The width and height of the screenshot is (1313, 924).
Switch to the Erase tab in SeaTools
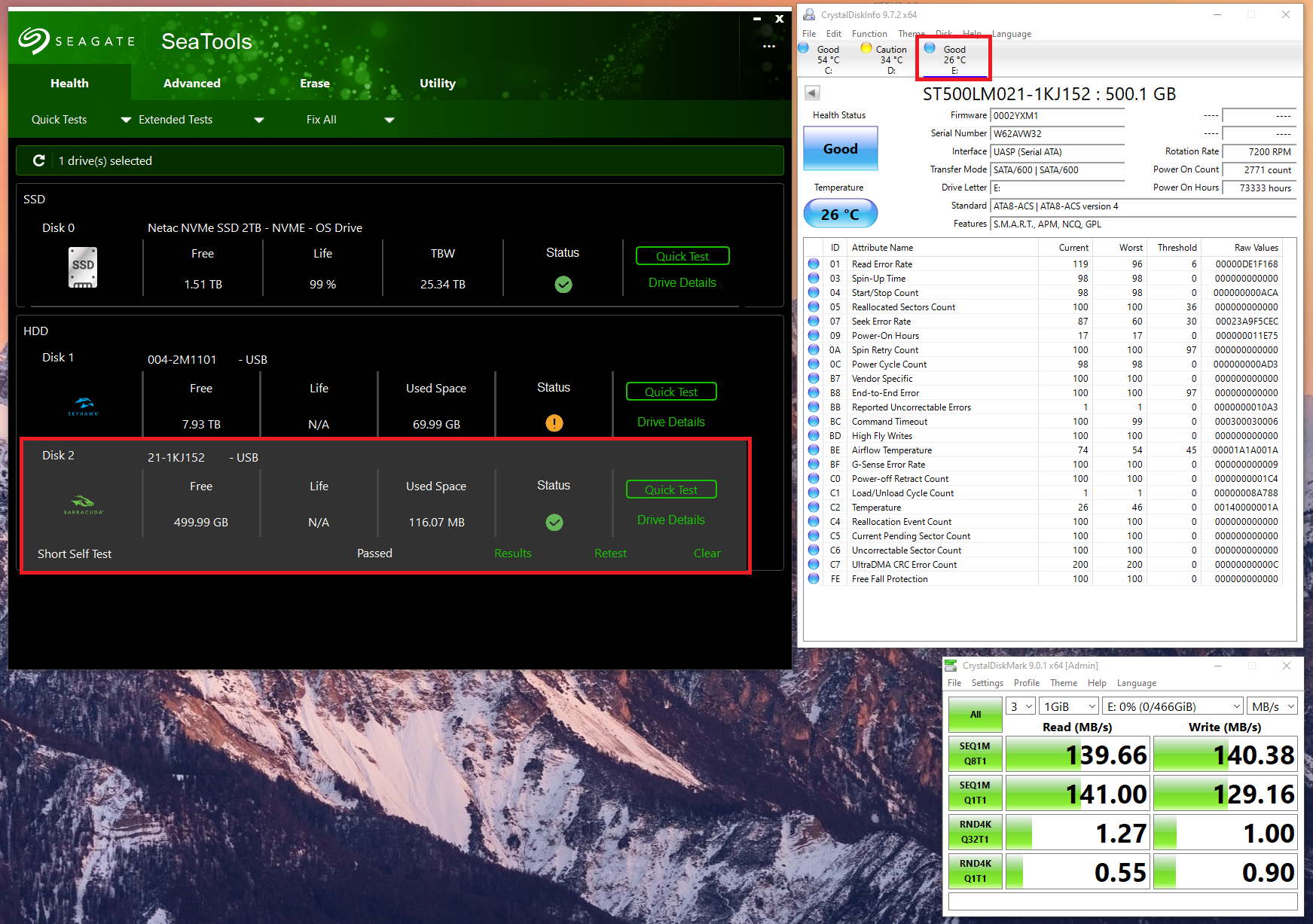[x=315, y=83]
